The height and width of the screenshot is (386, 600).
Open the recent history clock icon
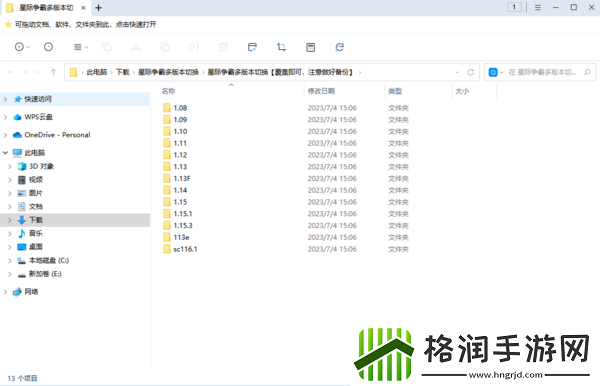[48, 47]
